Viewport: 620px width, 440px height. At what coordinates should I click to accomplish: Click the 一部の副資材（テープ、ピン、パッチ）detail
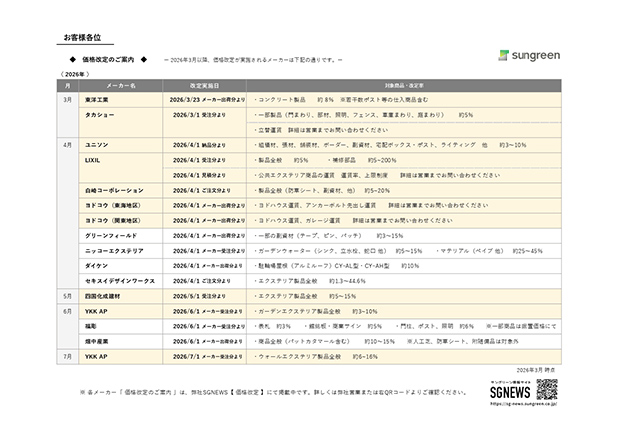(x=329, y=236)
